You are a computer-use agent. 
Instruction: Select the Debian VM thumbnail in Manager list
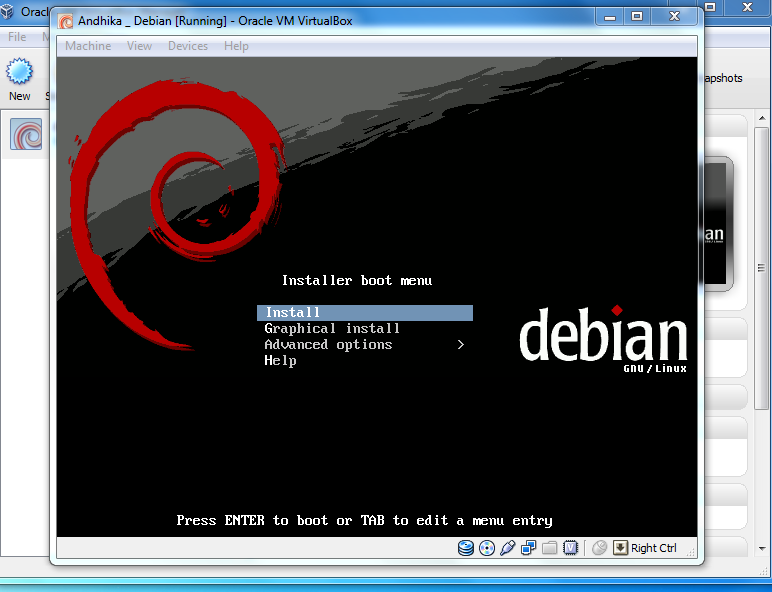[x=26, y=134]
